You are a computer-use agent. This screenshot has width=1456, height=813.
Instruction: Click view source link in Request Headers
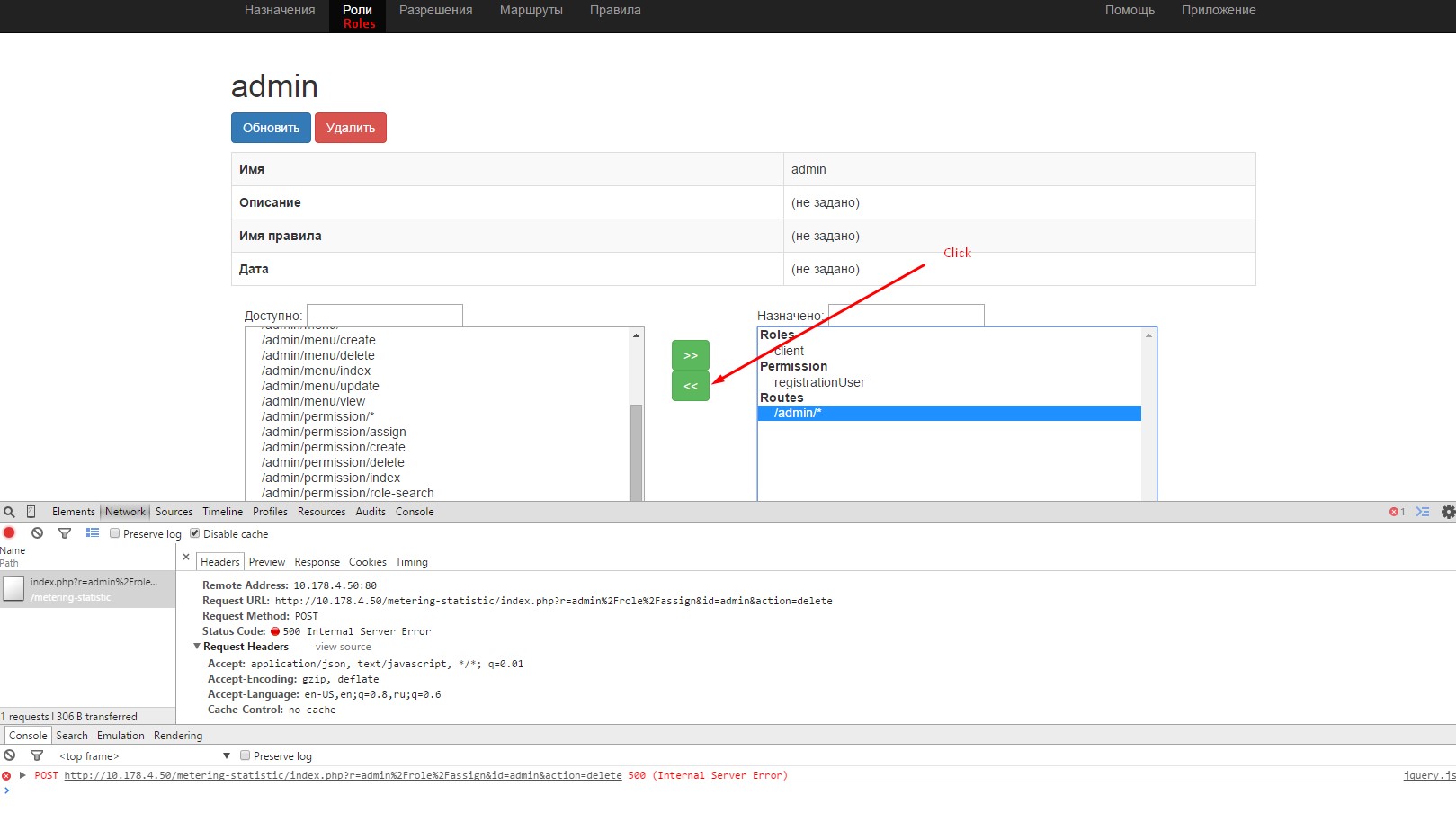click(x=343, y=647)
